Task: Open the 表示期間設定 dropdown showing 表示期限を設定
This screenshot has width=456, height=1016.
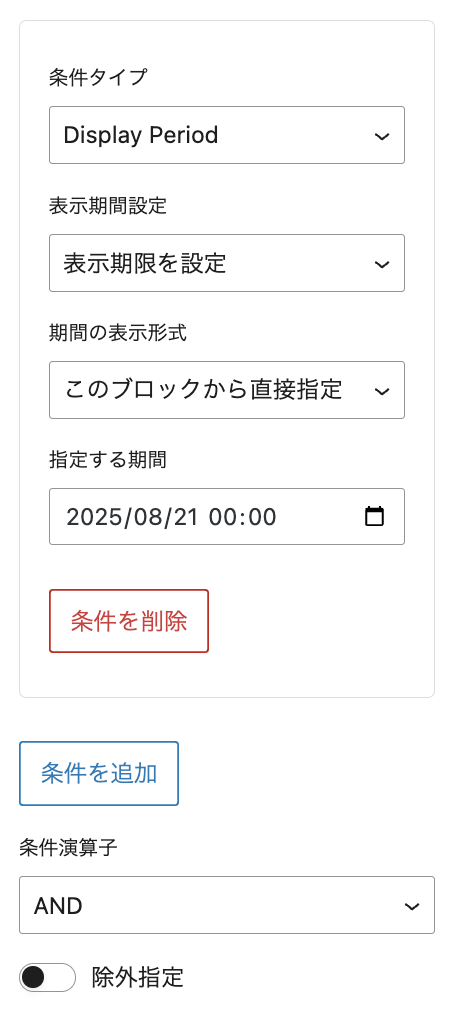Action: click(227, 263)
